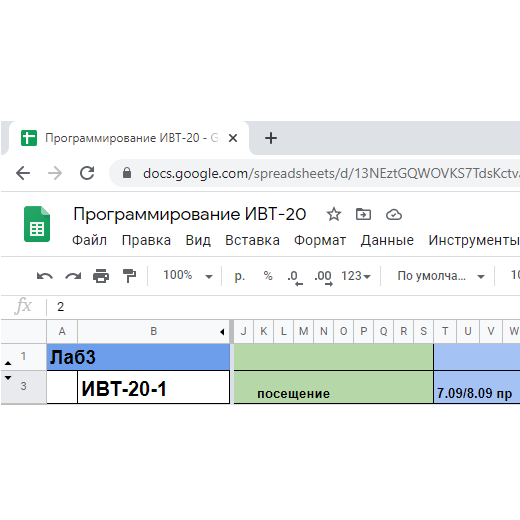The image size is (520, 520).
Task: Open the Google Sheets home icon
Action: pos(37,224)
